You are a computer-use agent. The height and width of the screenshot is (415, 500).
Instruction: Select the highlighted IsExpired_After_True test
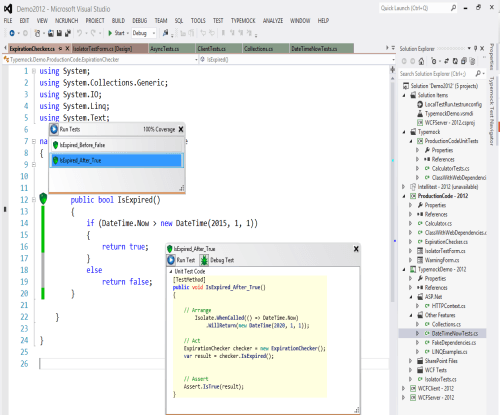(117, 160)
